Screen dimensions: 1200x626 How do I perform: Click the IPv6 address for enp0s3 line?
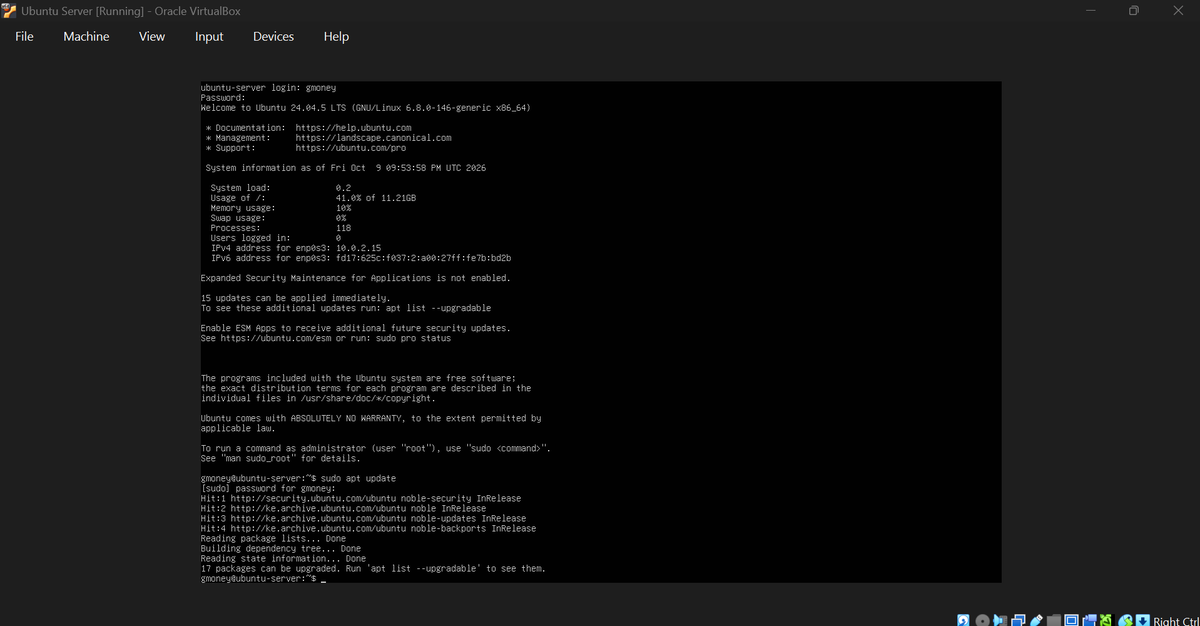click(x=361, y=258)
